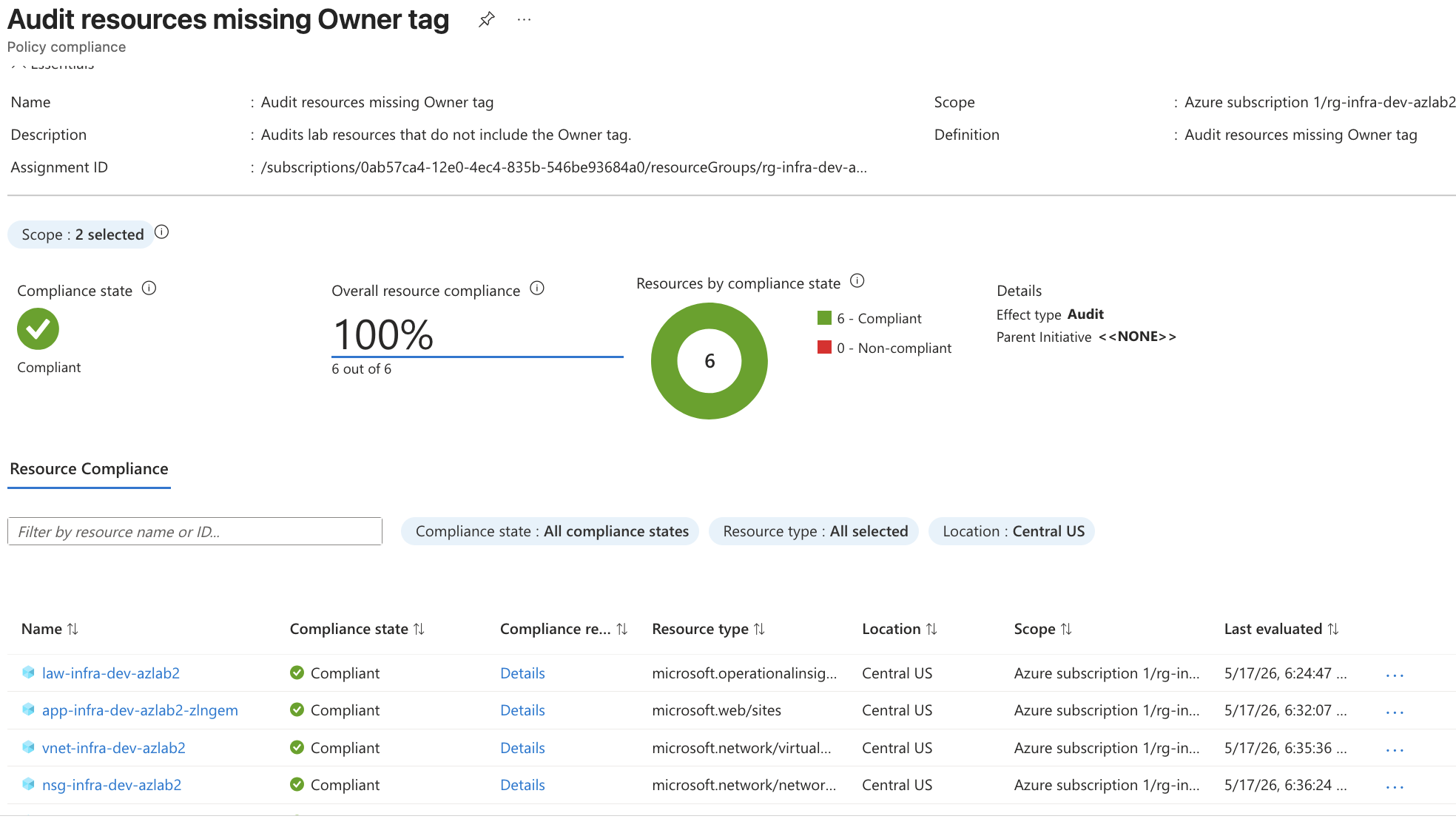Viewport: 1456px width, 836px height.
Task: Show info icon for Overall resource compliance
Action: 537,289
